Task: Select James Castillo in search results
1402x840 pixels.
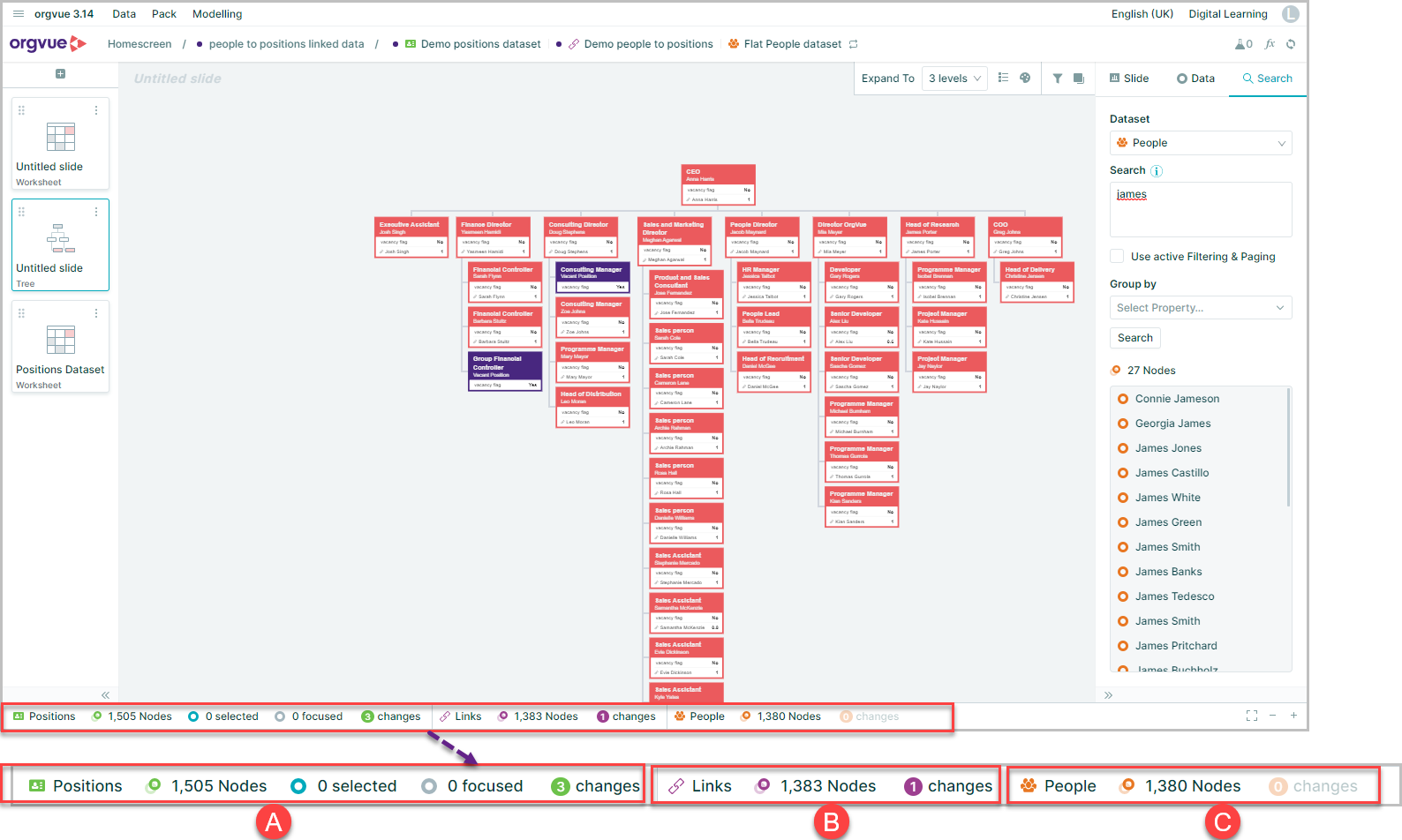Action: tap(1172, 473)
